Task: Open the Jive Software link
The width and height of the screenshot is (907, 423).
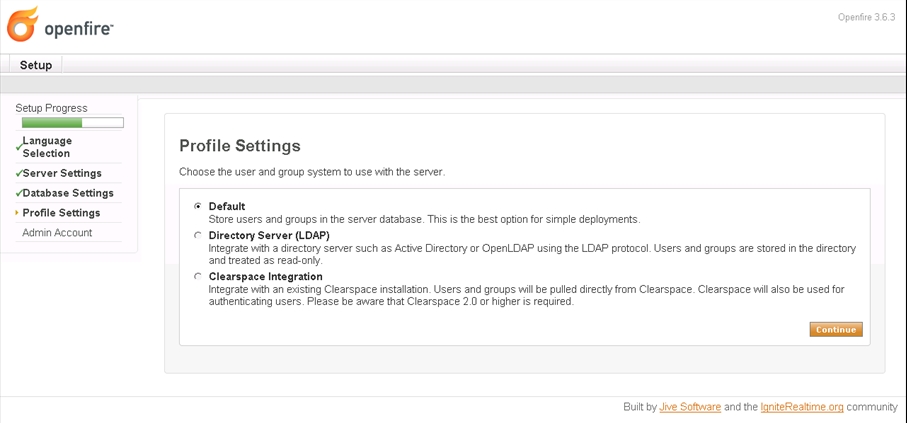Action: point(690,407)
